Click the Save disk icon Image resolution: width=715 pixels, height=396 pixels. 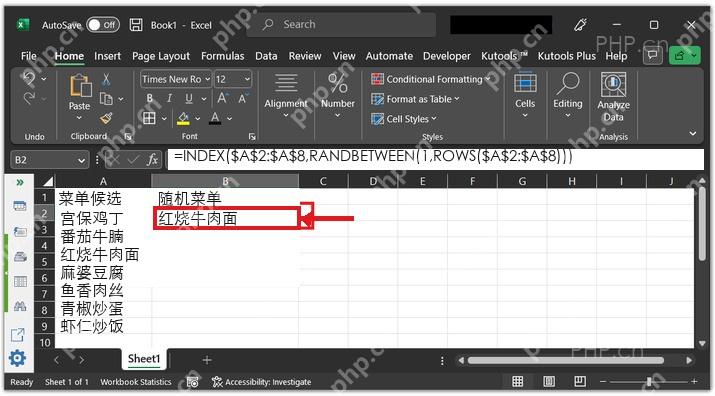pos(136,25)
